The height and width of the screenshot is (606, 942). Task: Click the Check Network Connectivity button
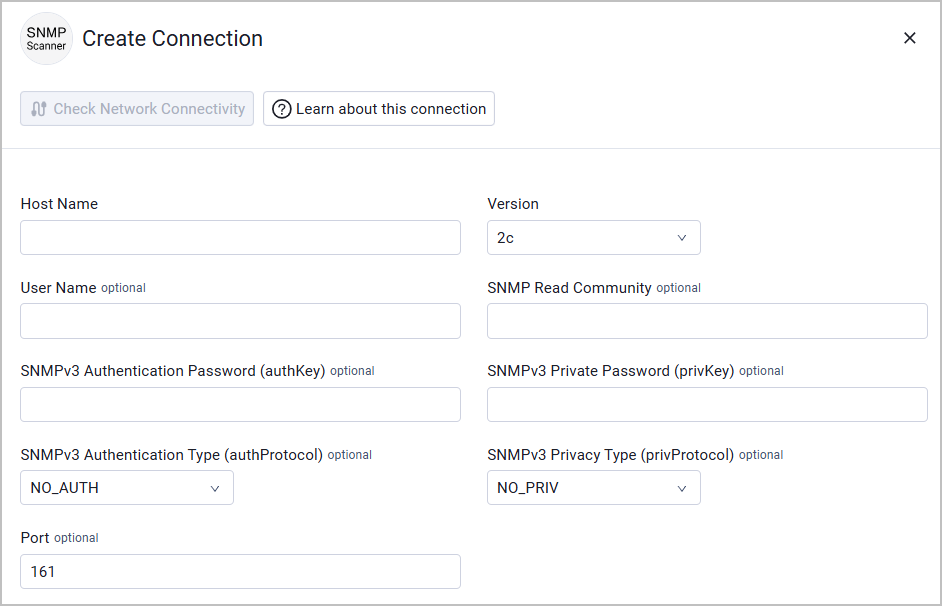click(x=137, y=109)
